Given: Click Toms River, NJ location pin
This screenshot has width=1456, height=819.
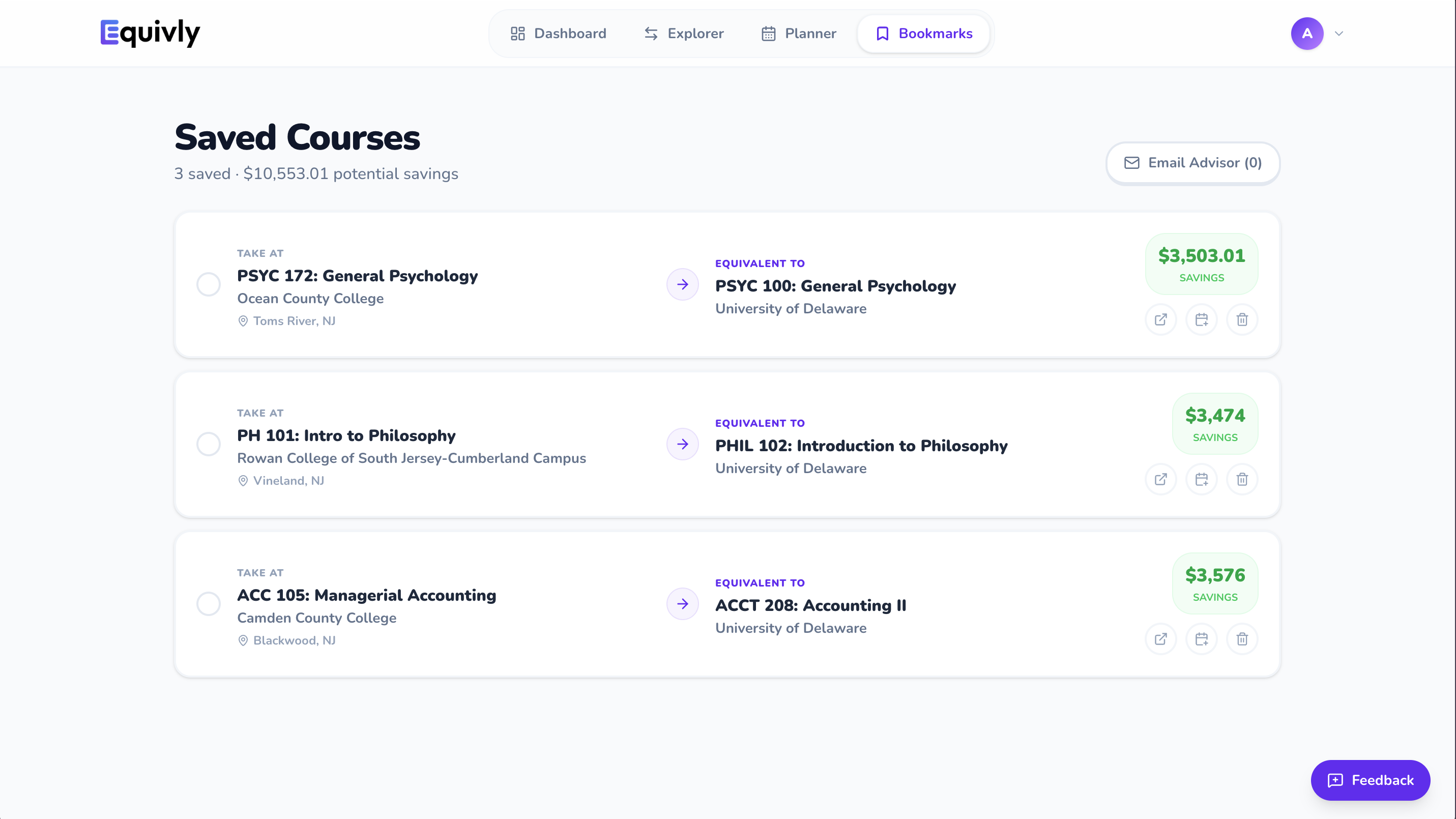Looking at the screenshot, I should (243, 321).
